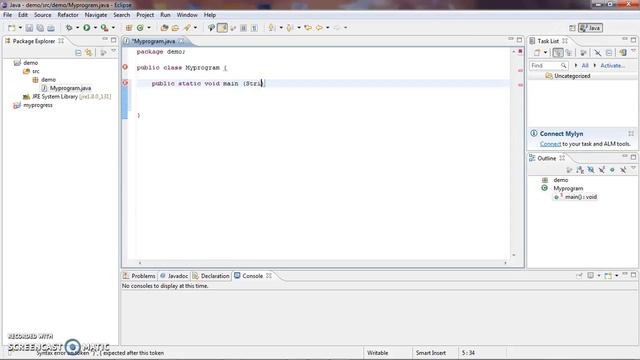This screenshot has width=640, height=360.
Task: Click the Connect link for Mylyn
Action: pos(550,144)
